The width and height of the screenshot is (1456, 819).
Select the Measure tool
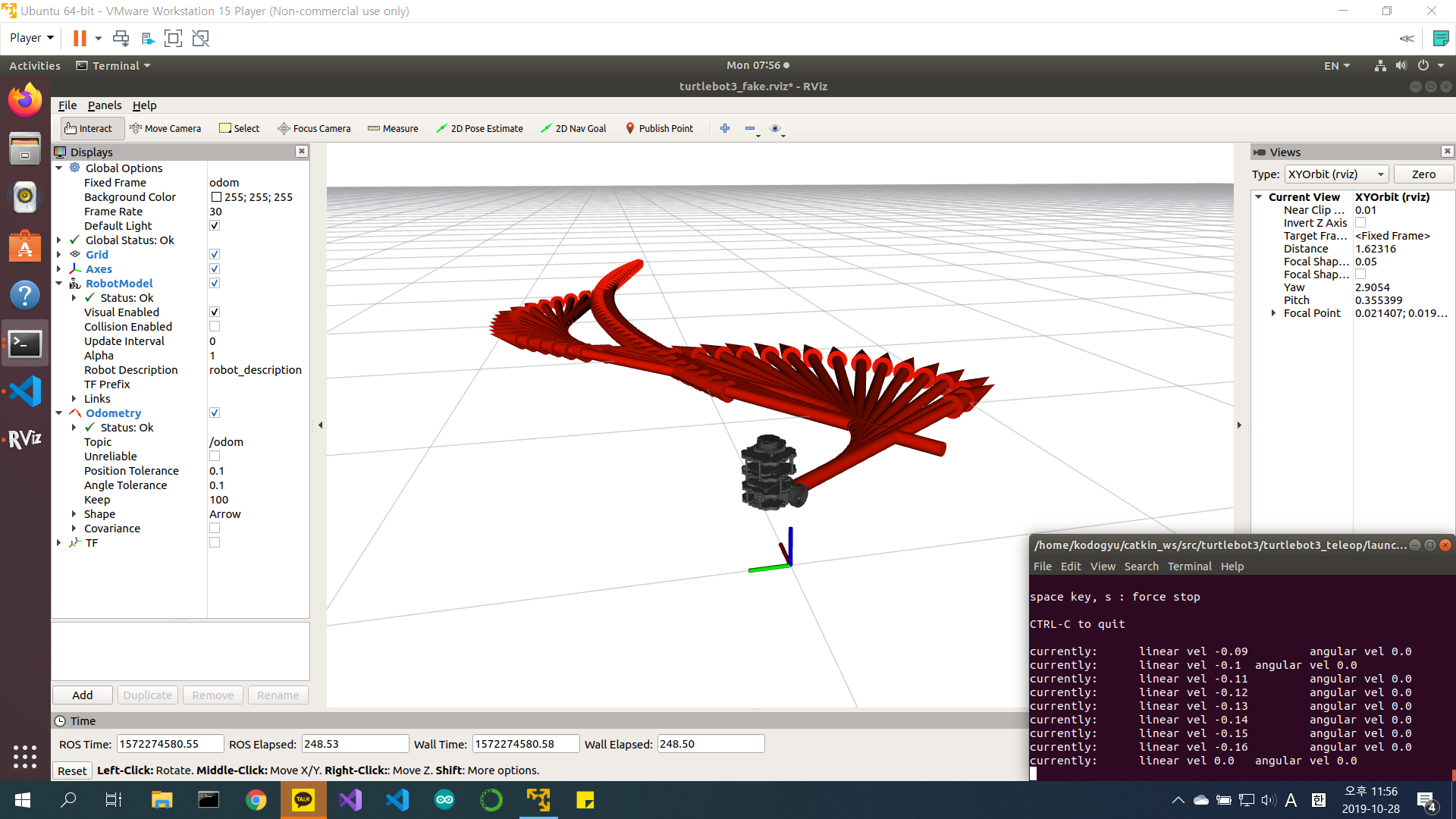[x=393, y=128]
